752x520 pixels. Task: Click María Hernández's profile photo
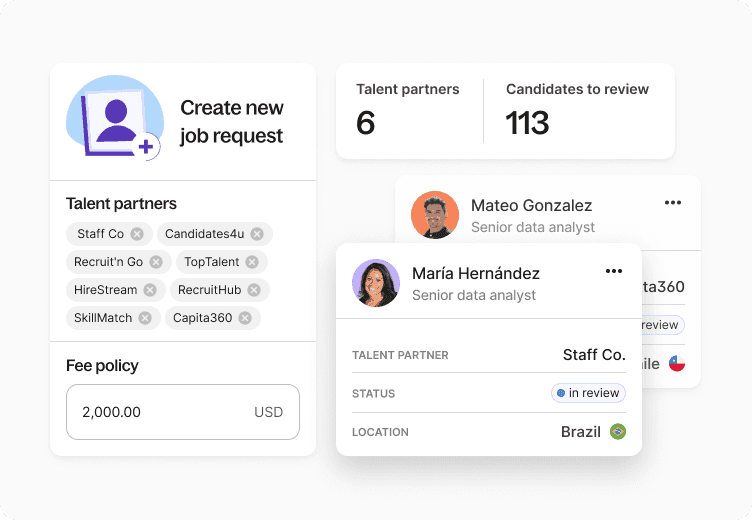click(x=376, y=283)
